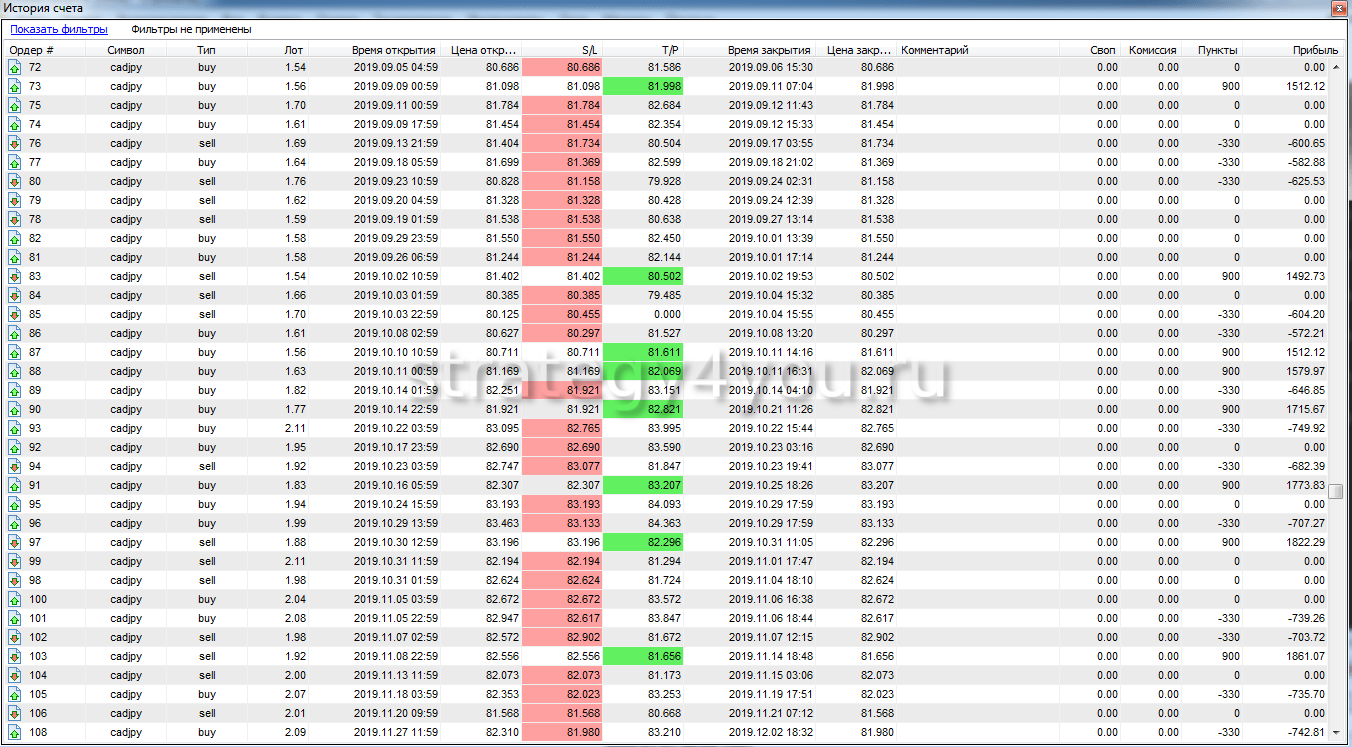The width and height of the screenshot is (1352, 747).
Task: Click the buy icon for order 108
Action: click(x=15, y=732)
